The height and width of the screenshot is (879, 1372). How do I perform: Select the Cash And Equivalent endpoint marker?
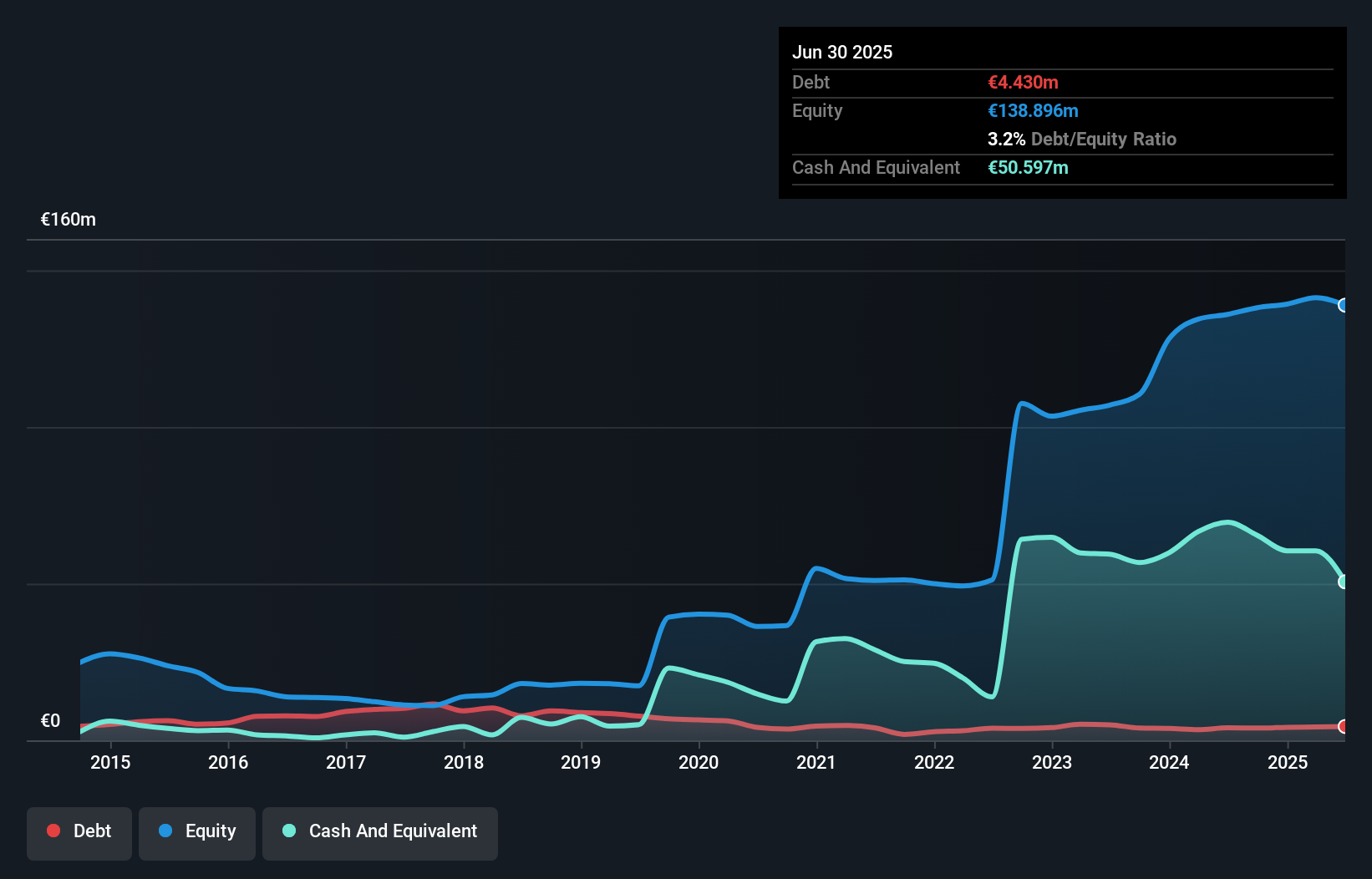coord(1343,582)
